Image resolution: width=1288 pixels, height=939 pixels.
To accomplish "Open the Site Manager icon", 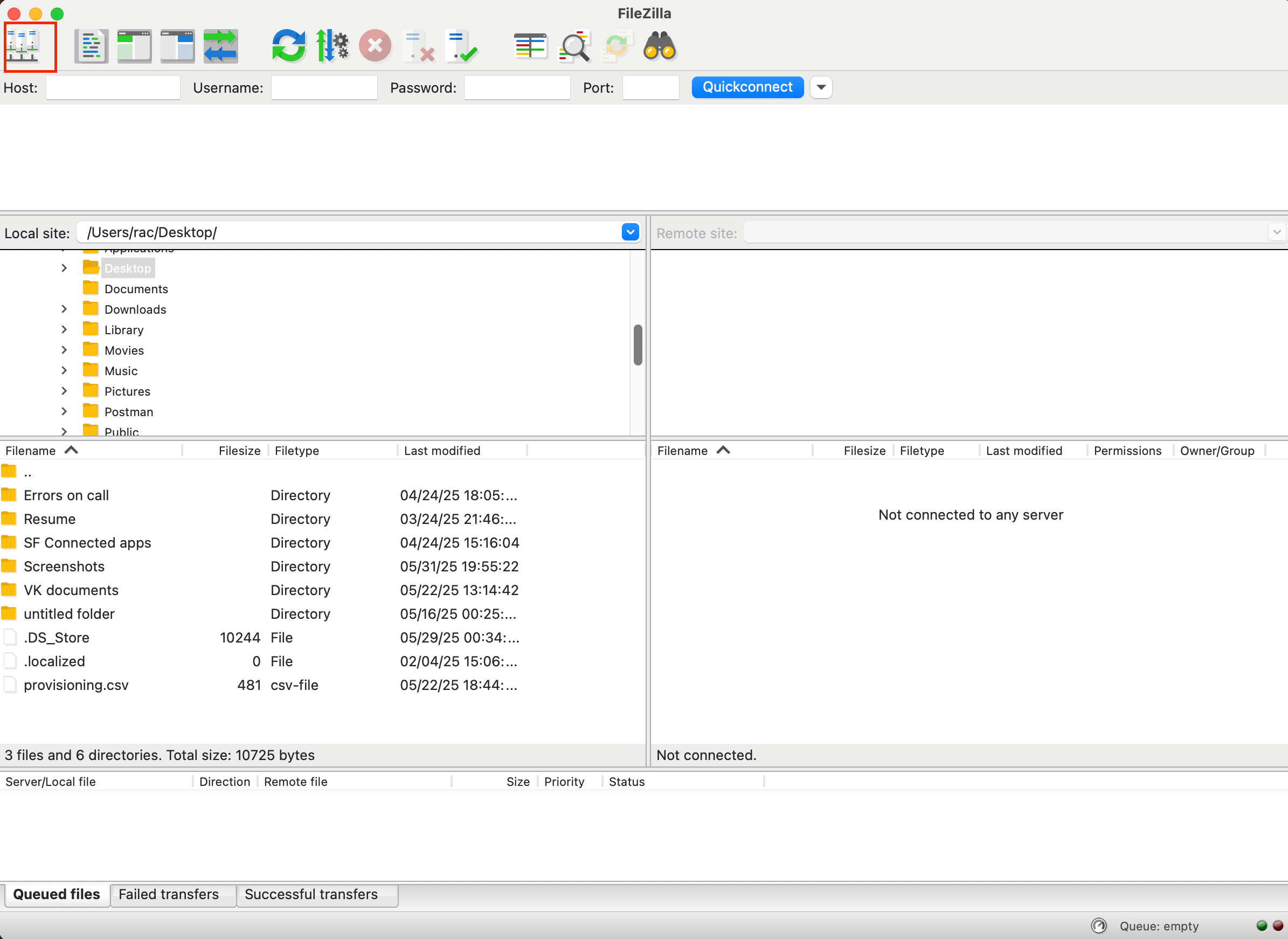I will coord(23,46).
